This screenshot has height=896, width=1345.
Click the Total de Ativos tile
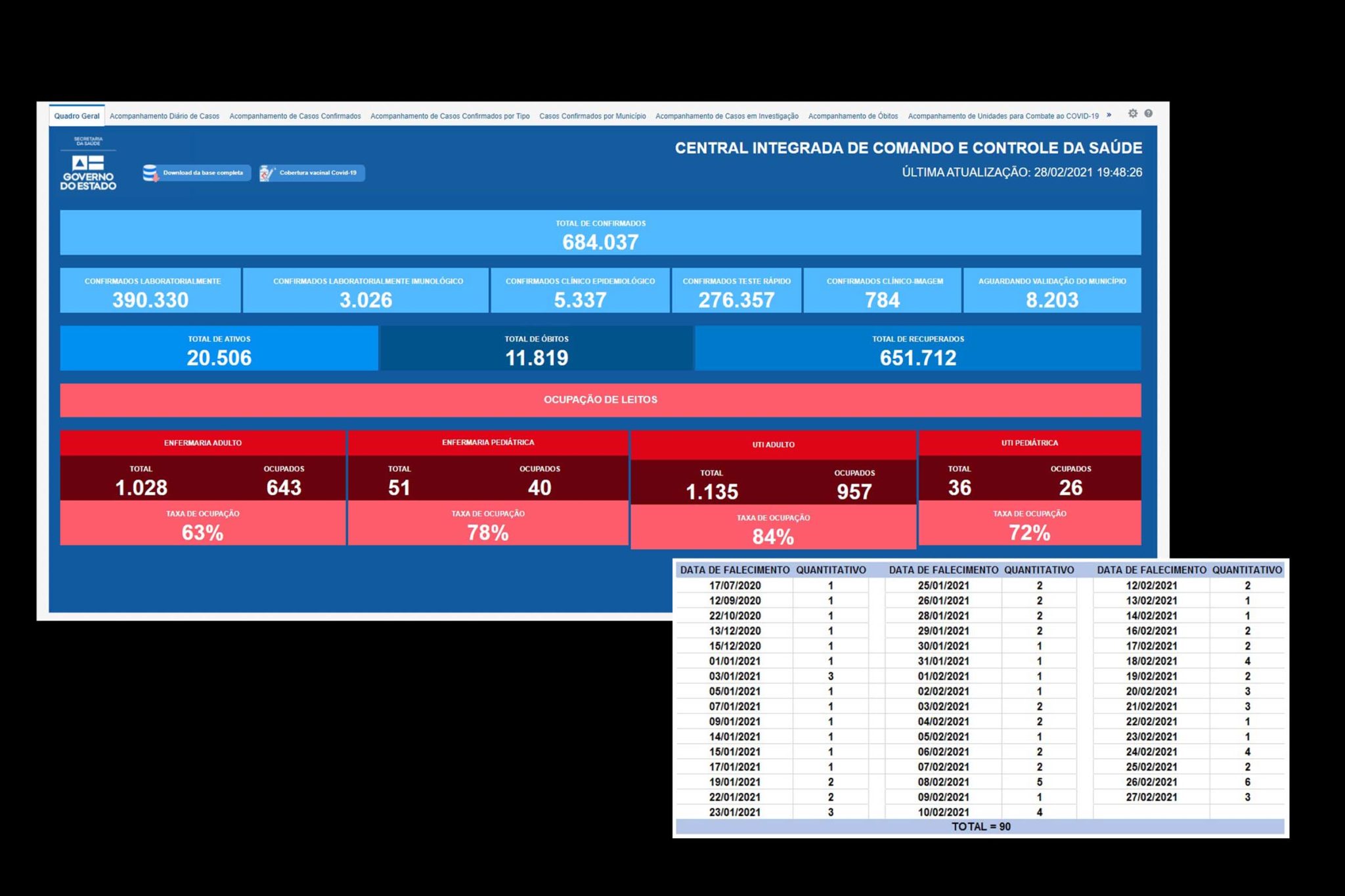219,349
